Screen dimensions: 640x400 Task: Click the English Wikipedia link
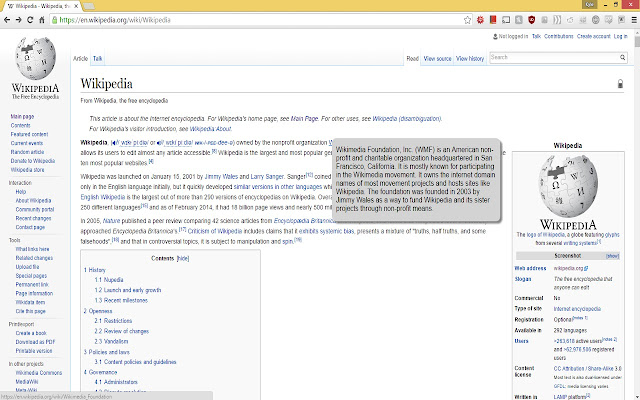click(103, 197)
